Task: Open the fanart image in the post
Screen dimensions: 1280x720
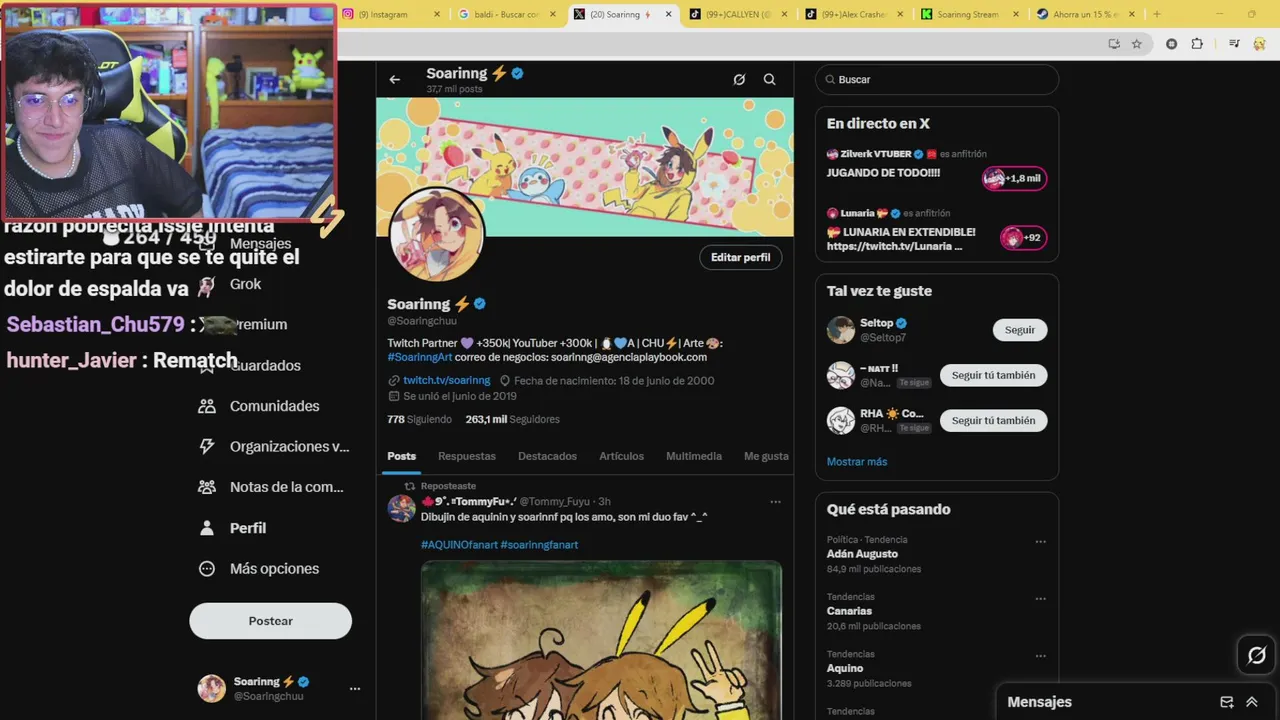Action: pyautogui.click(x=601, y=640)
